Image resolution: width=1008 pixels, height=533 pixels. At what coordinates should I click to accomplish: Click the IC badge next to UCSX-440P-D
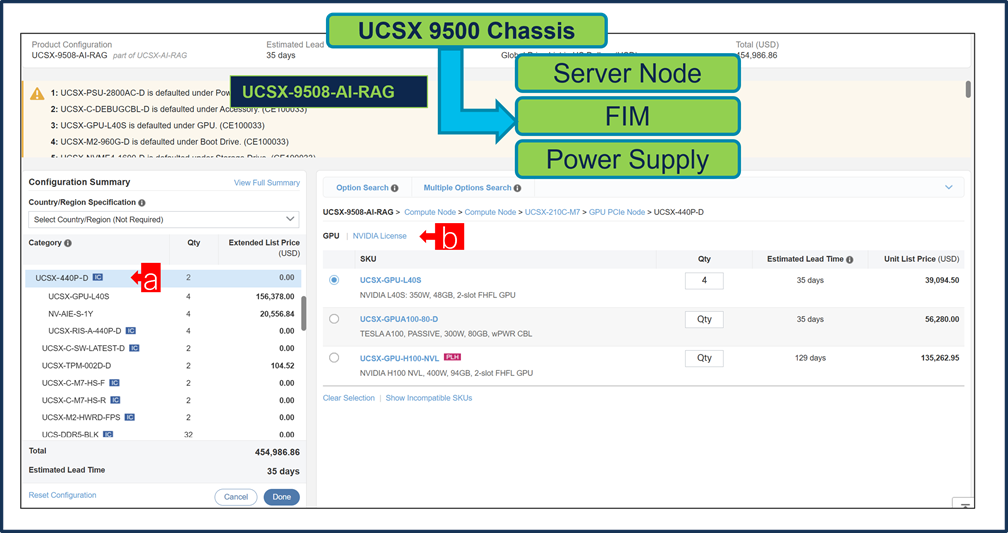point(98,278)
